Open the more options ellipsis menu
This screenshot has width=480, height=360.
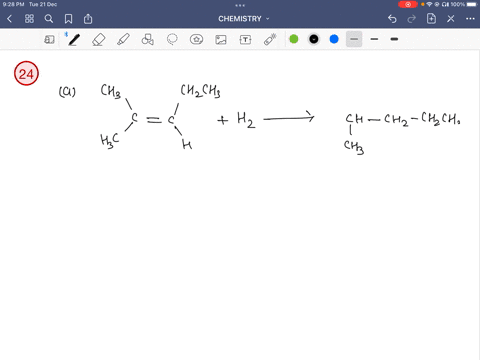click(470, 19)
